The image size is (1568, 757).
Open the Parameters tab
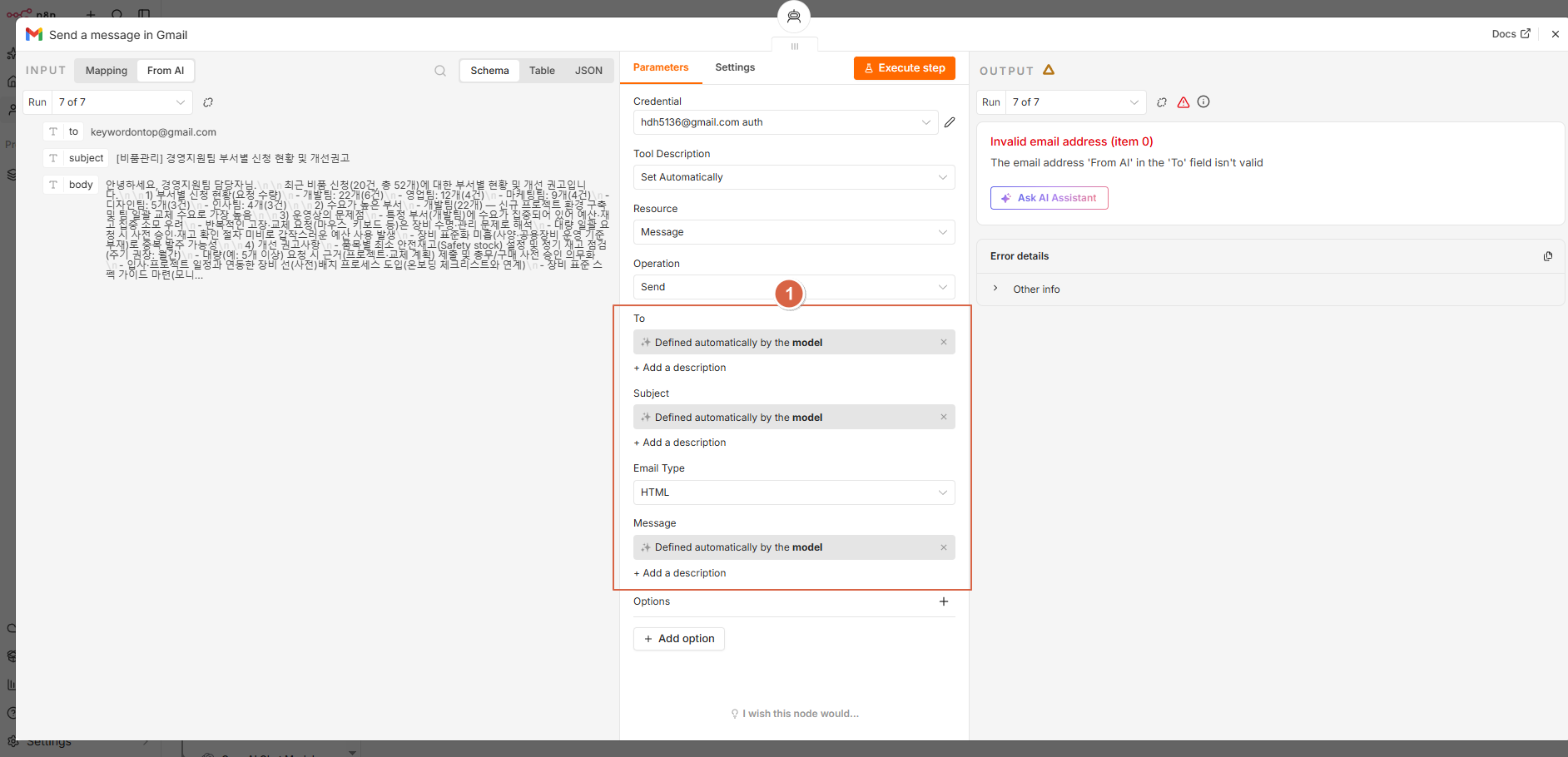tap(661, 67)
